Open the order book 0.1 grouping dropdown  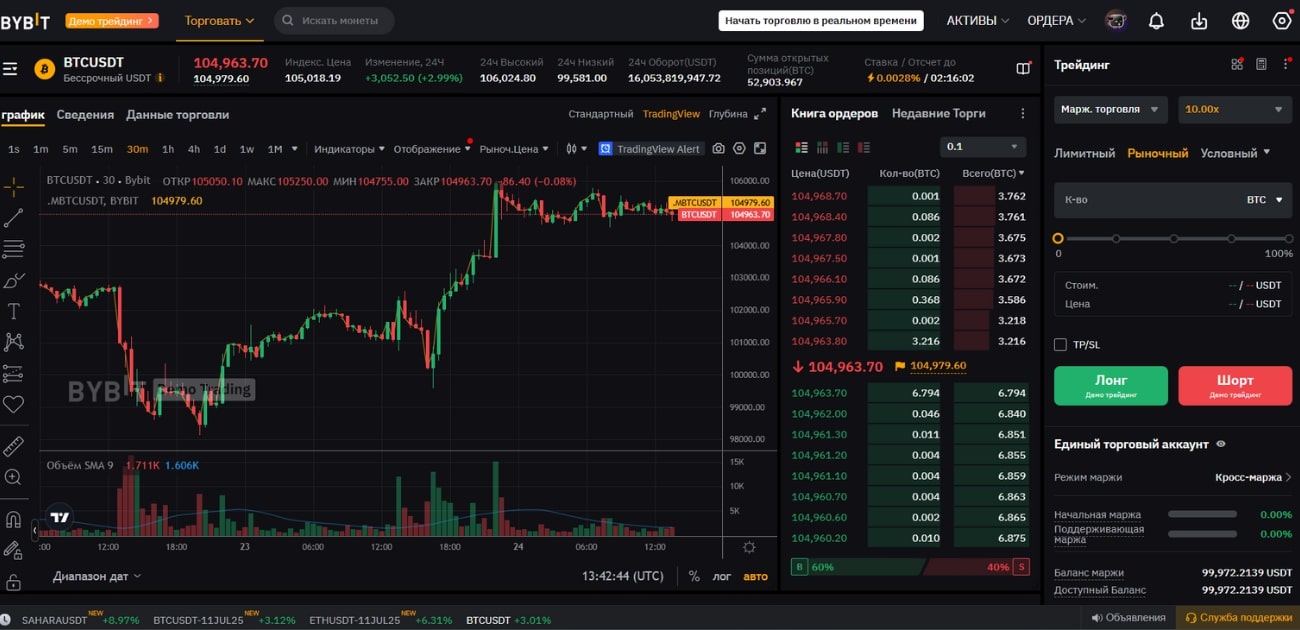point(983,146)
